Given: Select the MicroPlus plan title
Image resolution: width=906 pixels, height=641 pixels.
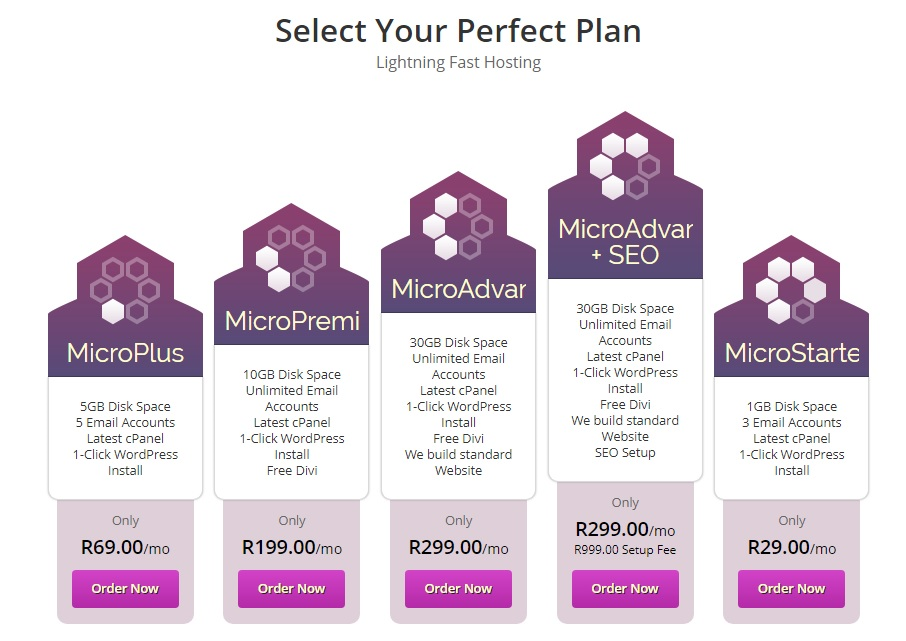Looking at the screenshot, I should [125, 353].
